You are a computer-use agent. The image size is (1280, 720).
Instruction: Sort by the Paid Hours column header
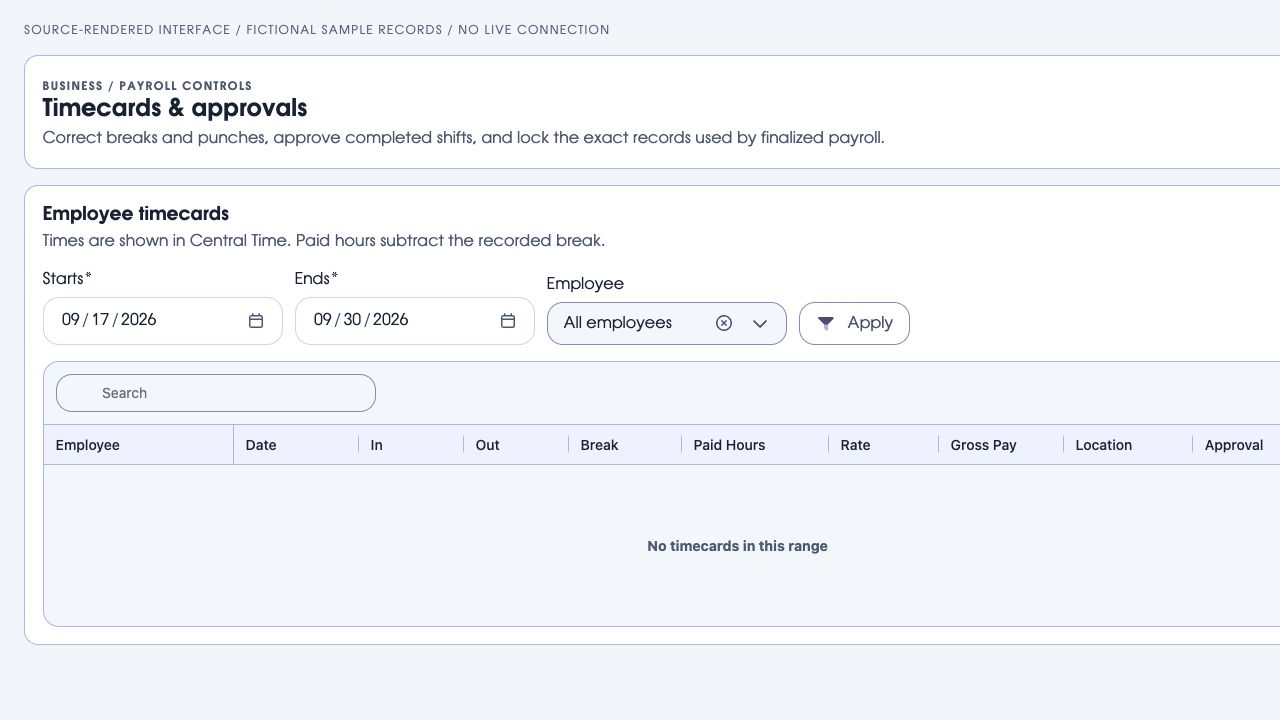(x=755, y=445)
